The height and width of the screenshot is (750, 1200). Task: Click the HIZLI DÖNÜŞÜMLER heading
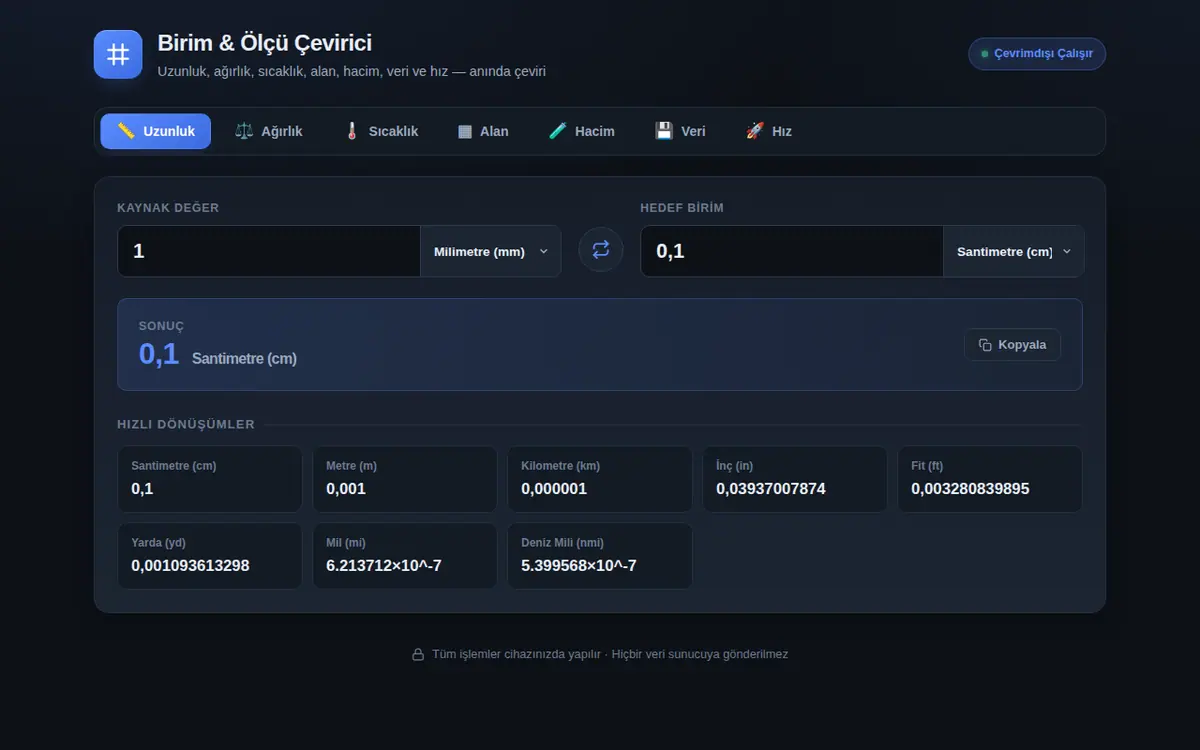pyautogui.click(x=186, y=425)
